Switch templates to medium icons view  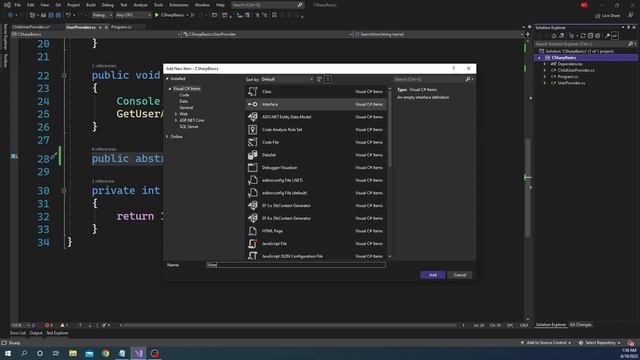(x=328, y=79)
